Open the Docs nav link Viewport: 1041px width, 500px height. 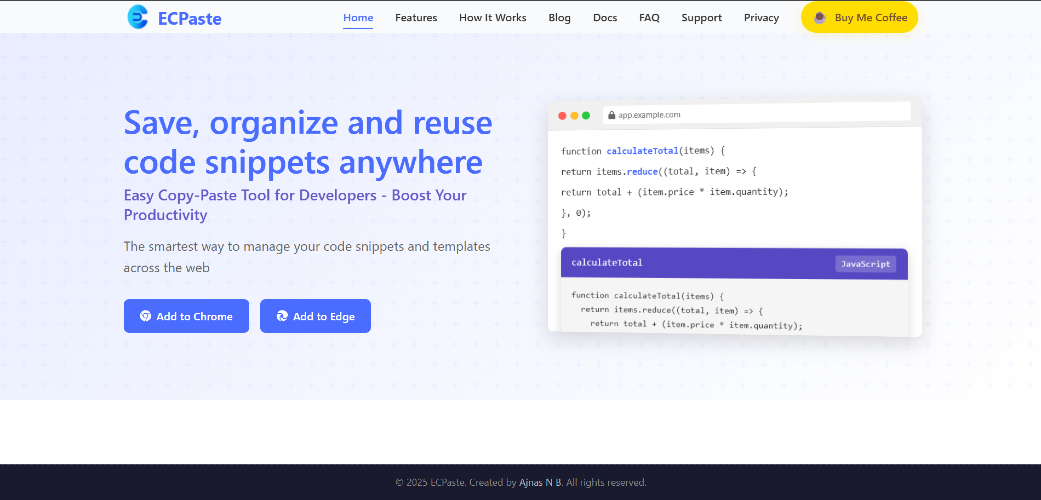click(605, 18)
